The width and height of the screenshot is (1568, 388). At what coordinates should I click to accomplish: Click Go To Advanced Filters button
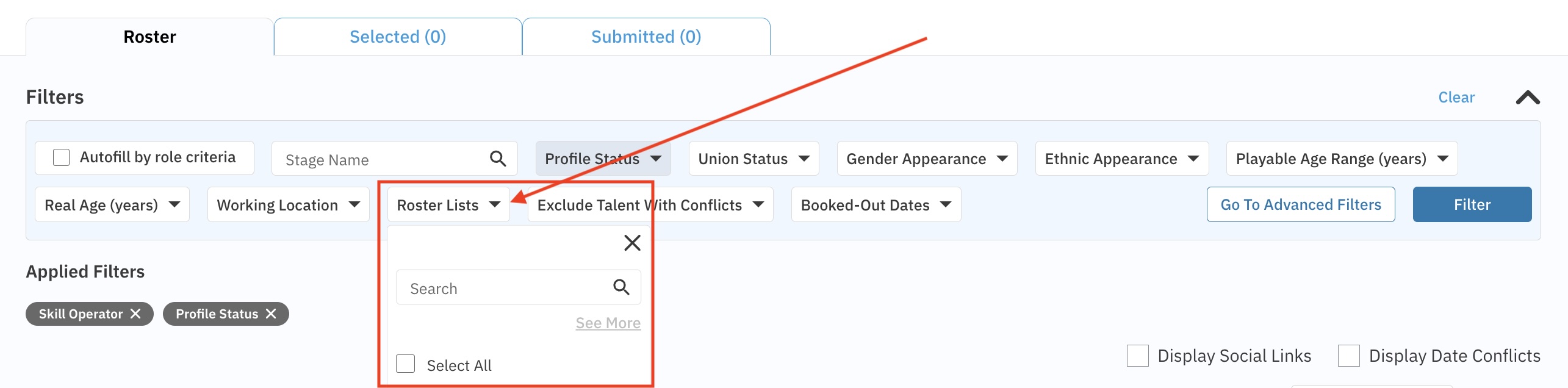tap(1300, 205)
